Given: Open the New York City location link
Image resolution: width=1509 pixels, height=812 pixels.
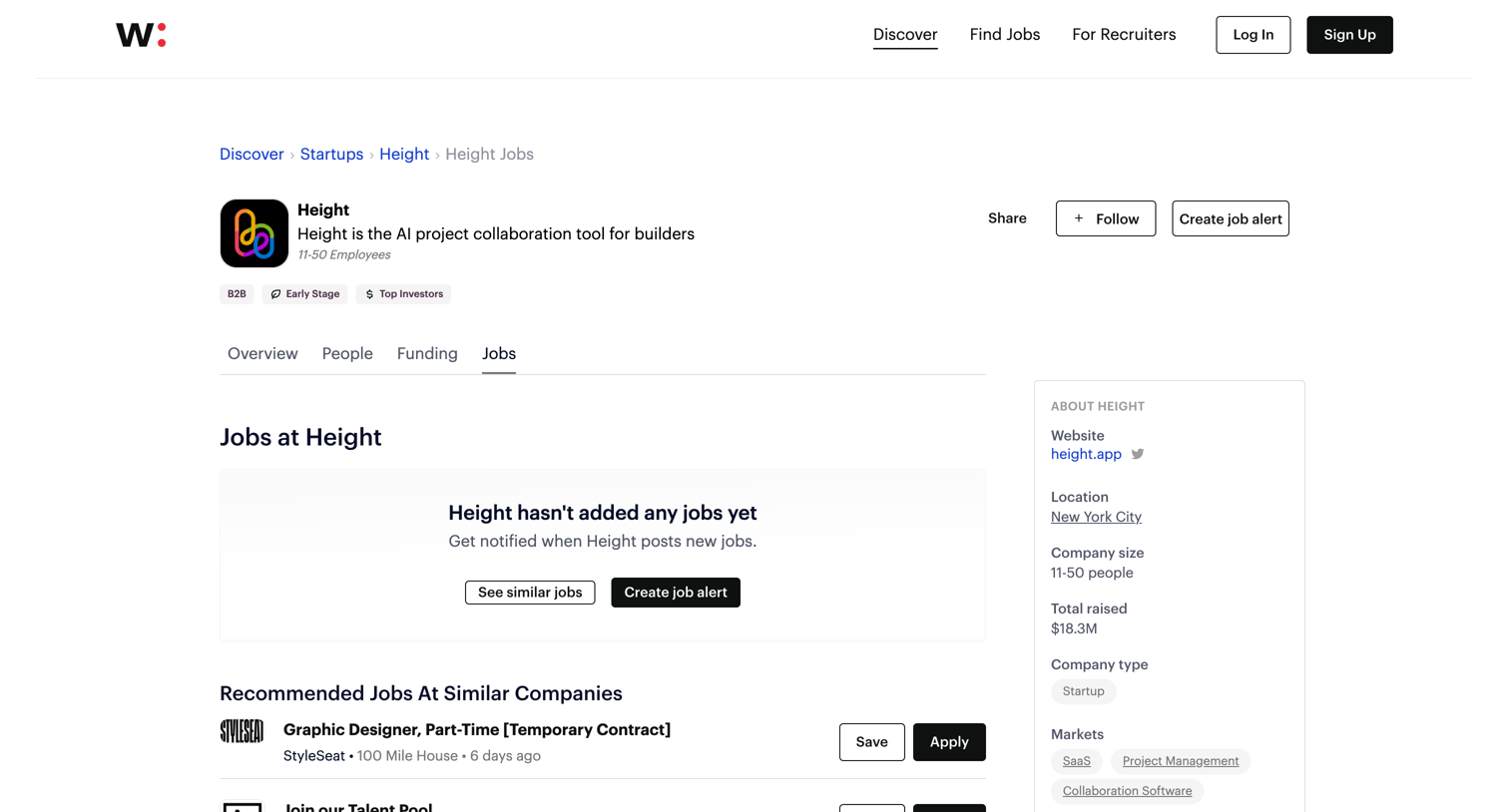Looking at the screenshot, I should point(1096,517).
